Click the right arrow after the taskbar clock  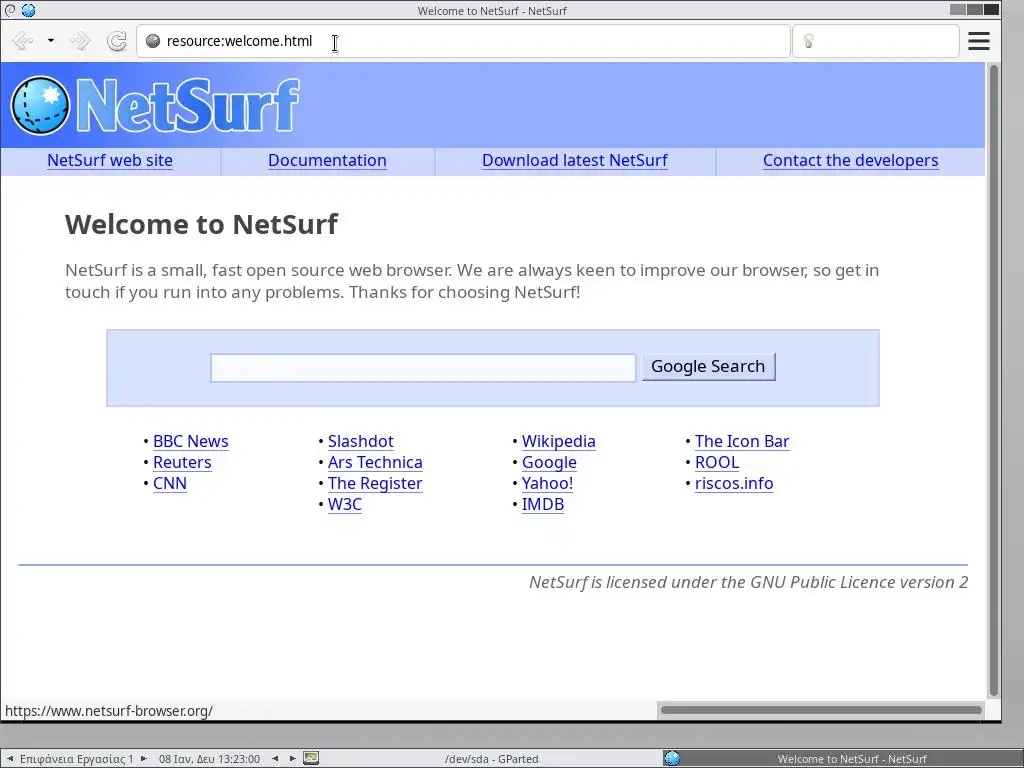pos(293,758)
